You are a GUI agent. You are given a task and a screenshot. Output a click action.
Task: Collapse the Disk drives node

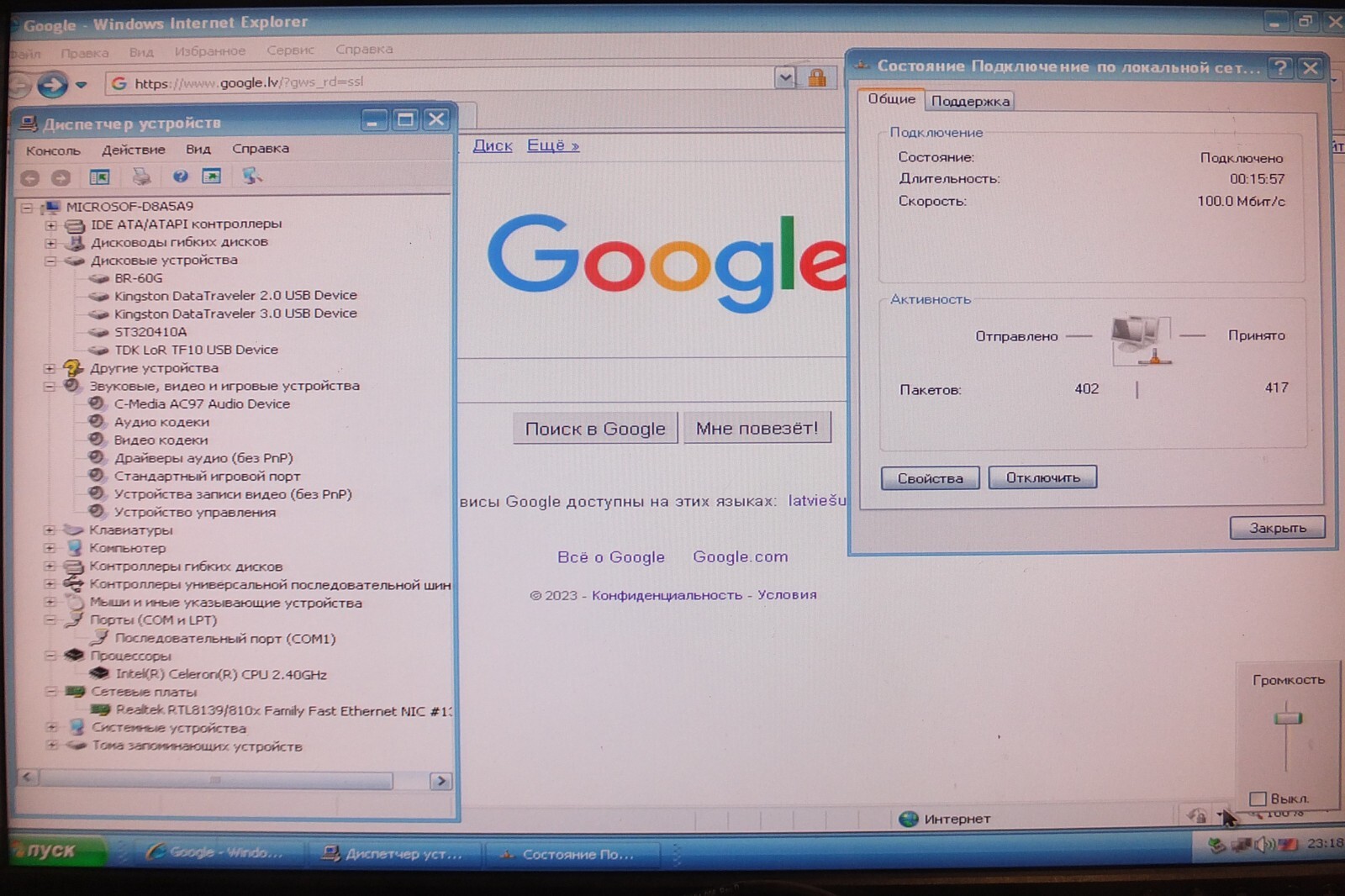tap(50, 261)
